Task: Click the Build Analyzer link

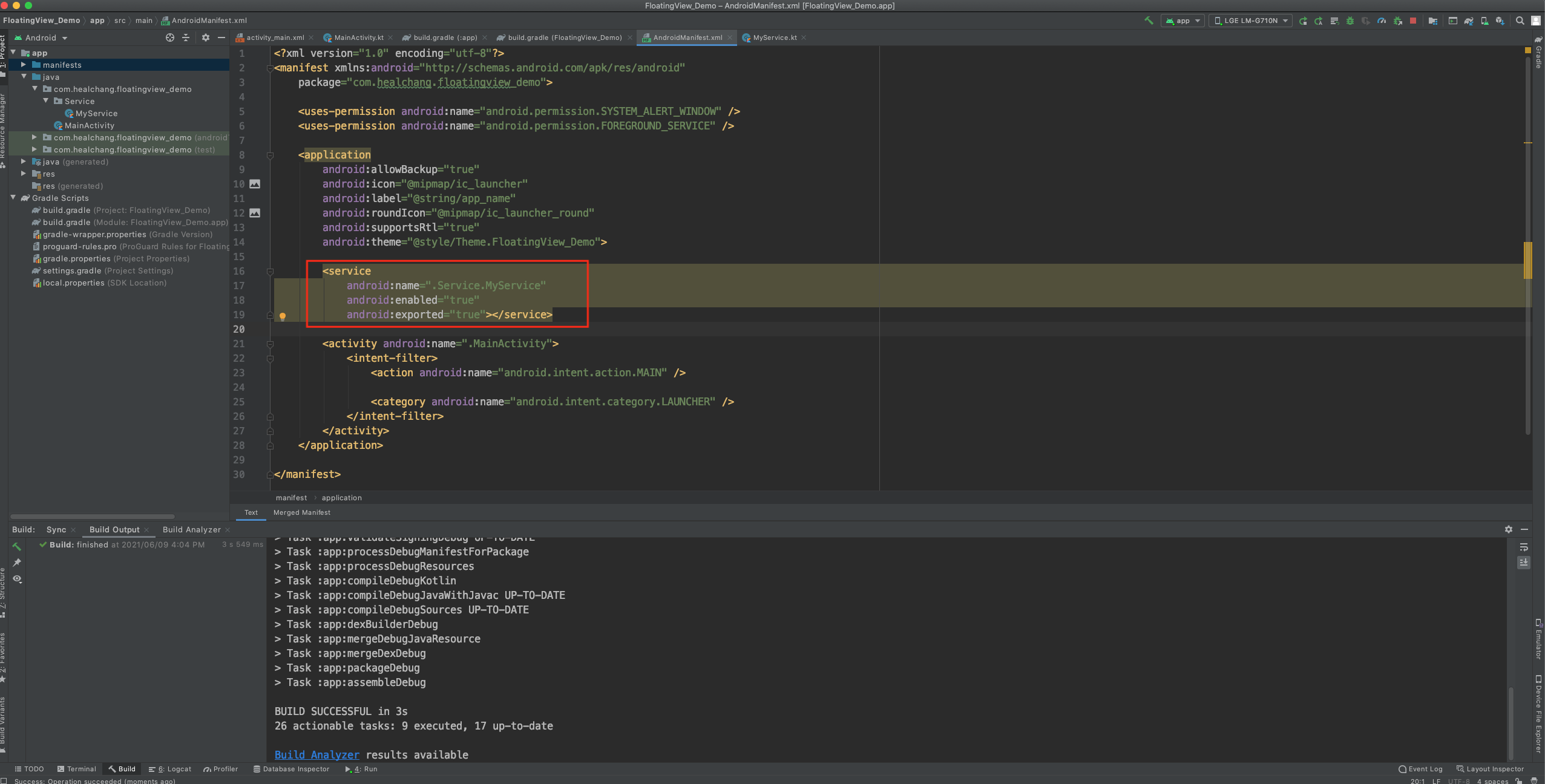Action: (317, 755)
